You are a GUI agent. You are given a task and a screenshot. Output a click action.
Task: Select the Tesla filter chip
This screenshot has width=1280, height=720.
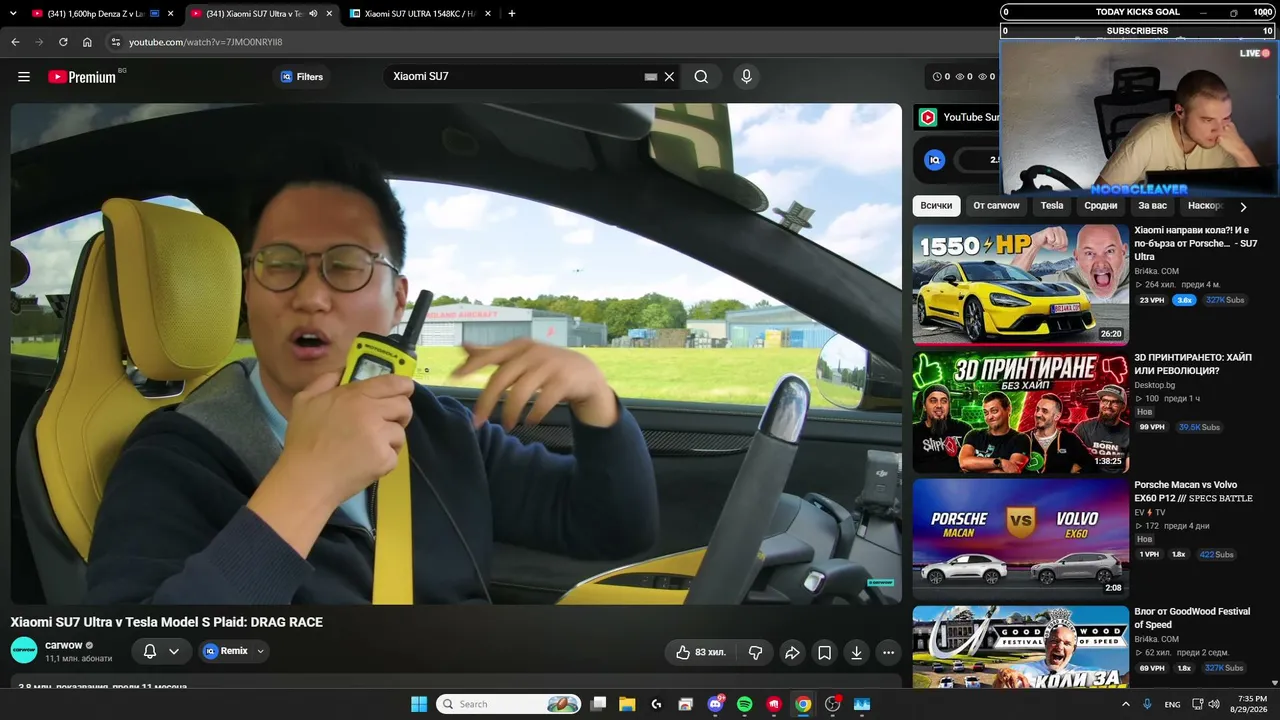click(x=1052, y=206)
